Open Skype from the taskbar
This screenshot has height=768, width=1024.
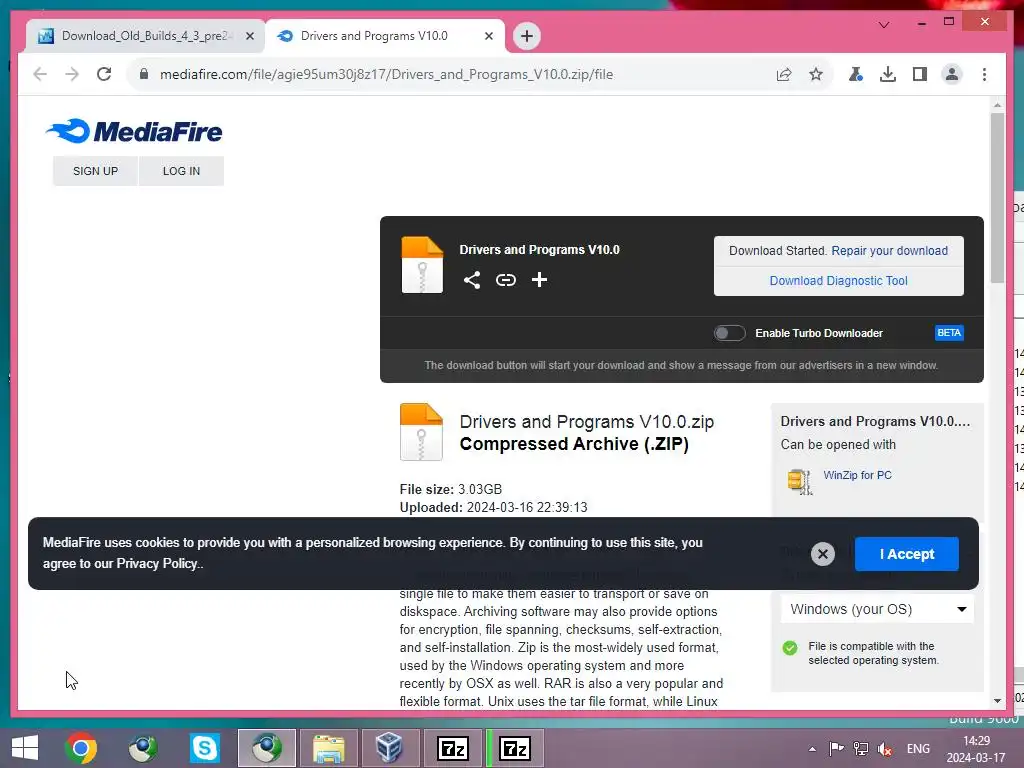coord(204,748)
